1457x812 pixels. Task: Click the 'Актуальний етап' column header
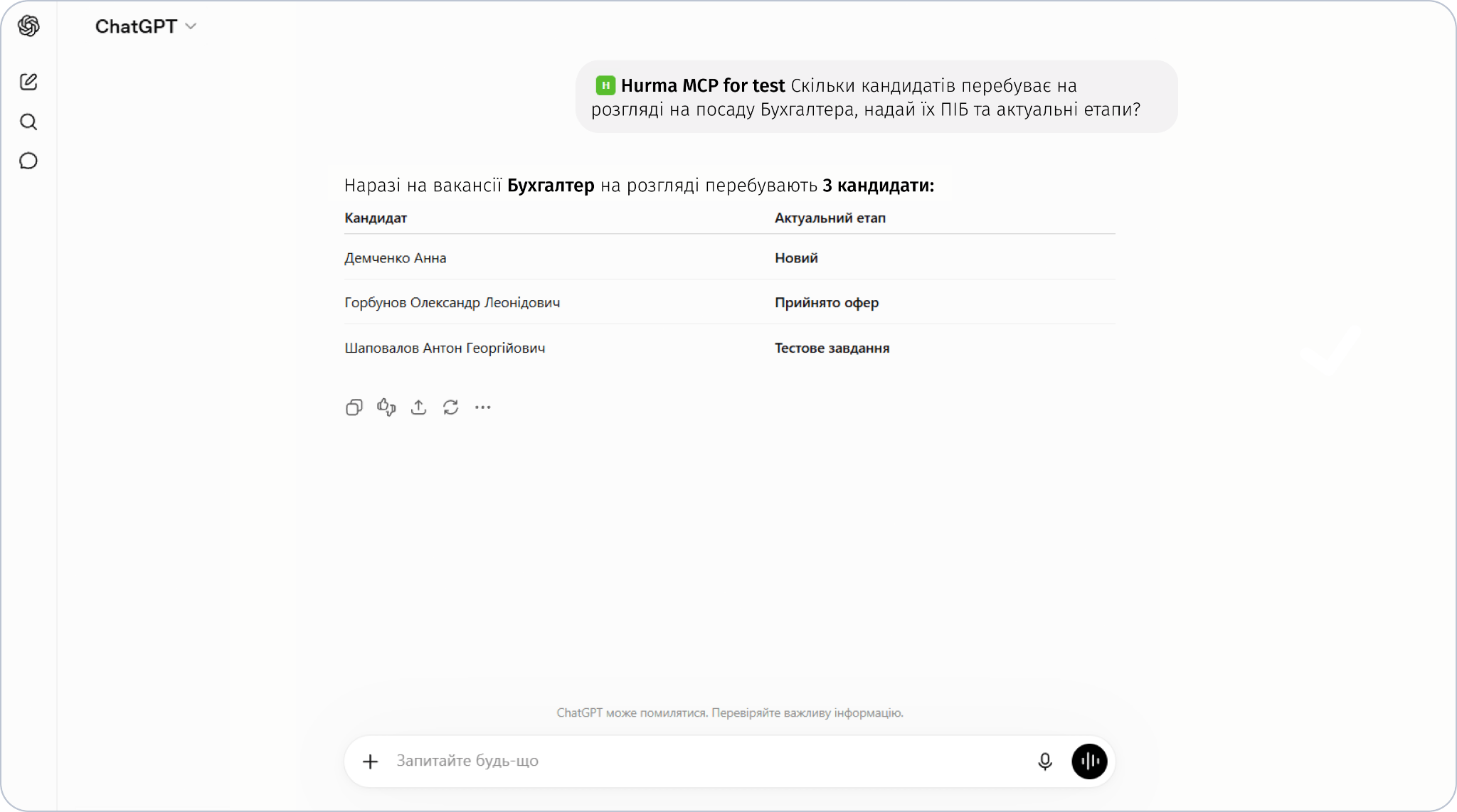pyautogui.click(x=830, y=218)
